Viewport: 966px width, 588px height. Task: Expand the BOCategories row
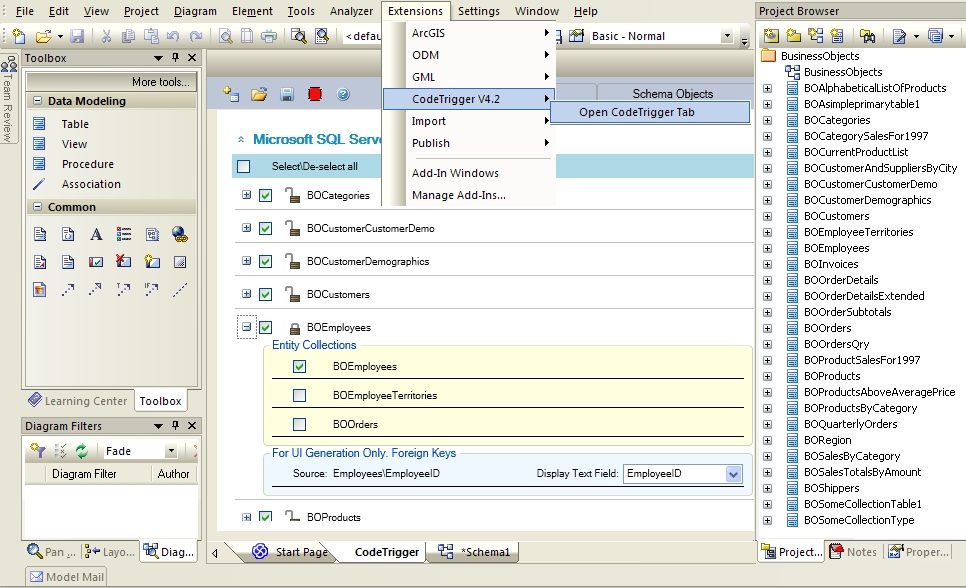[x=246, y=195]
